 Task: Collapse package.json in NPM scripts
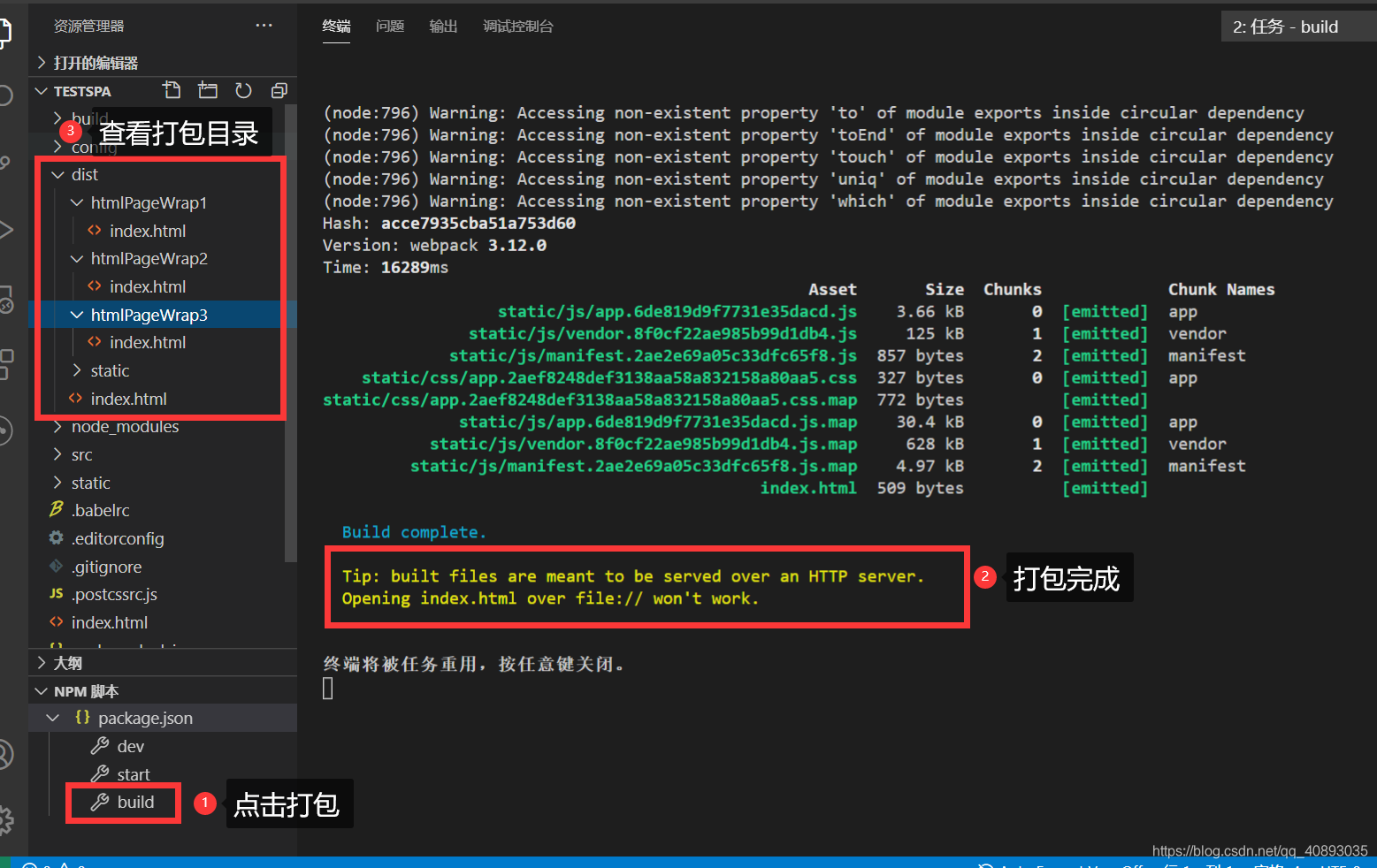click(53, 718)
